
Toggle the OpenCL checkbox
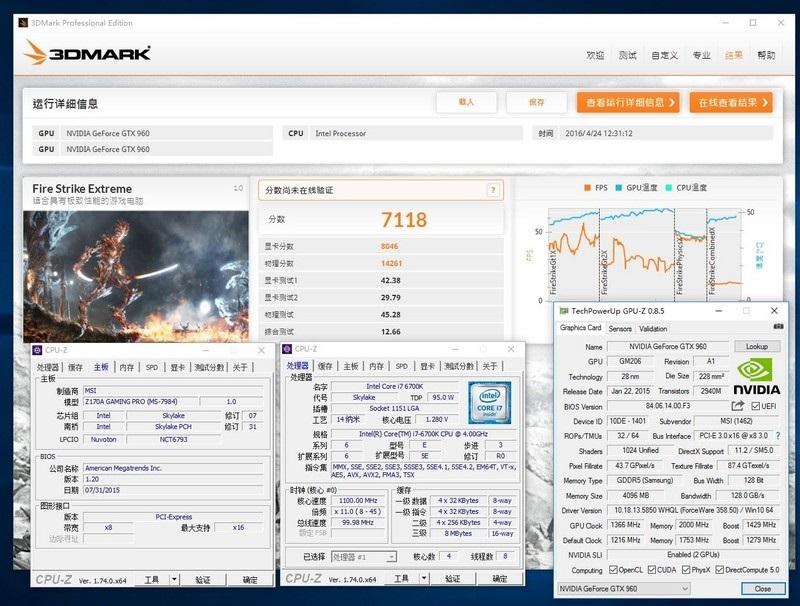[613, 570]
